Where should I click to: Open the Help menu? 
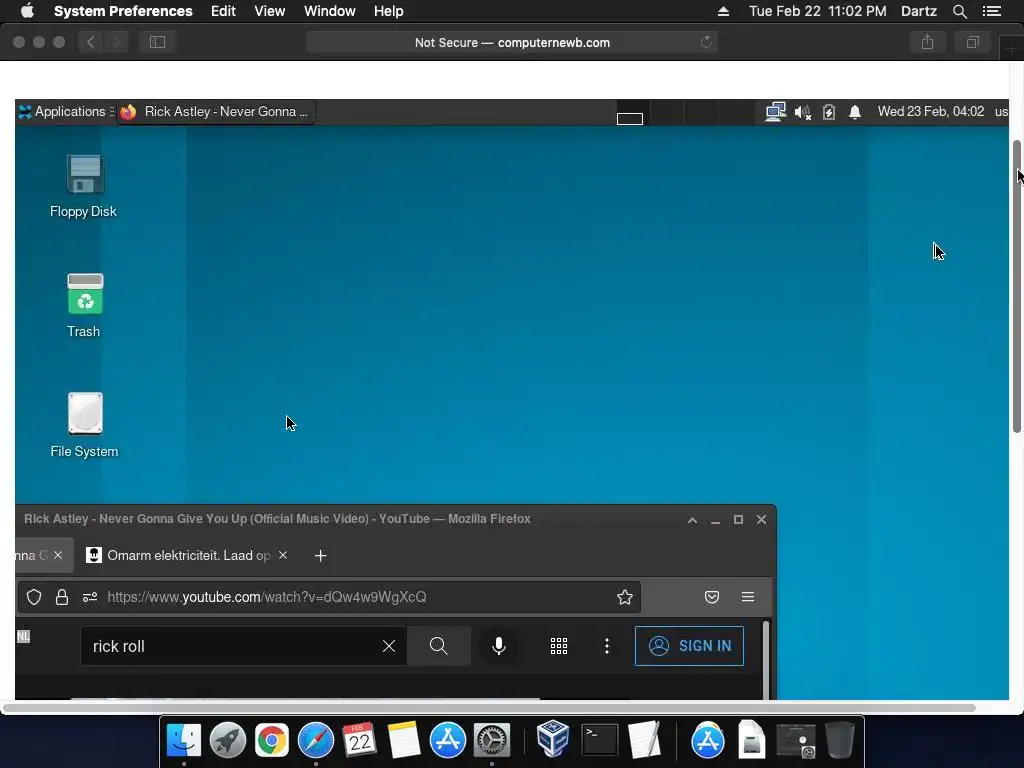[389, 11]
